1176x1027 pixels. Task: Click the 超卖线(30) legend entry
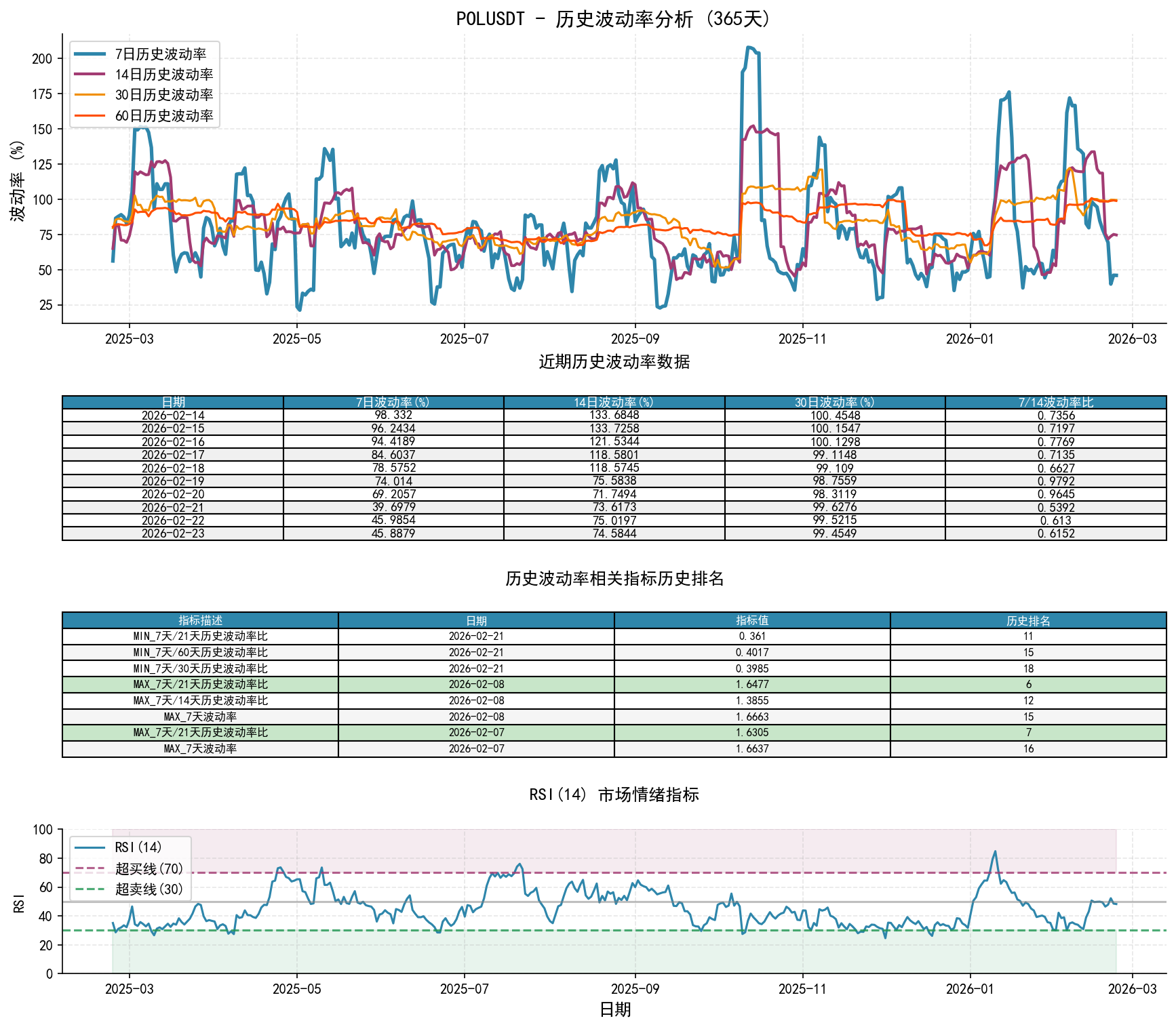(x=149, y=889)
